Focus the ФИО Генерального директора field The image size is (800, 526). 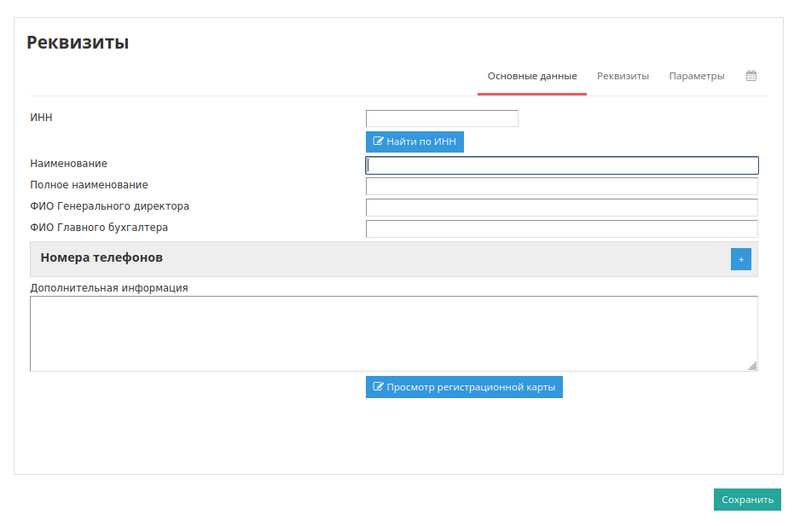click(x=562, y=207)
